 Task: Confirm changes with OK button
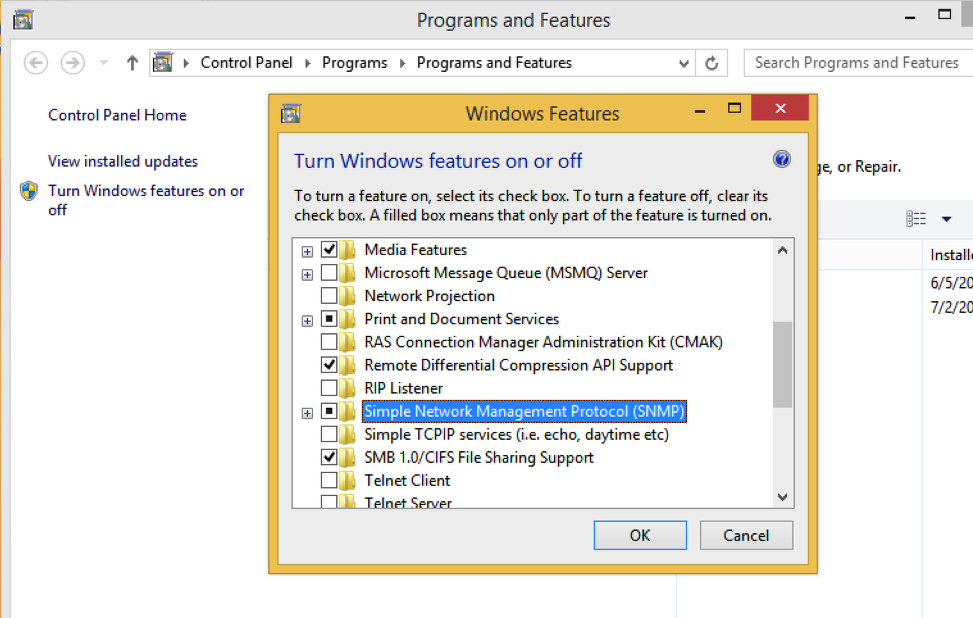tap(640, 535)
